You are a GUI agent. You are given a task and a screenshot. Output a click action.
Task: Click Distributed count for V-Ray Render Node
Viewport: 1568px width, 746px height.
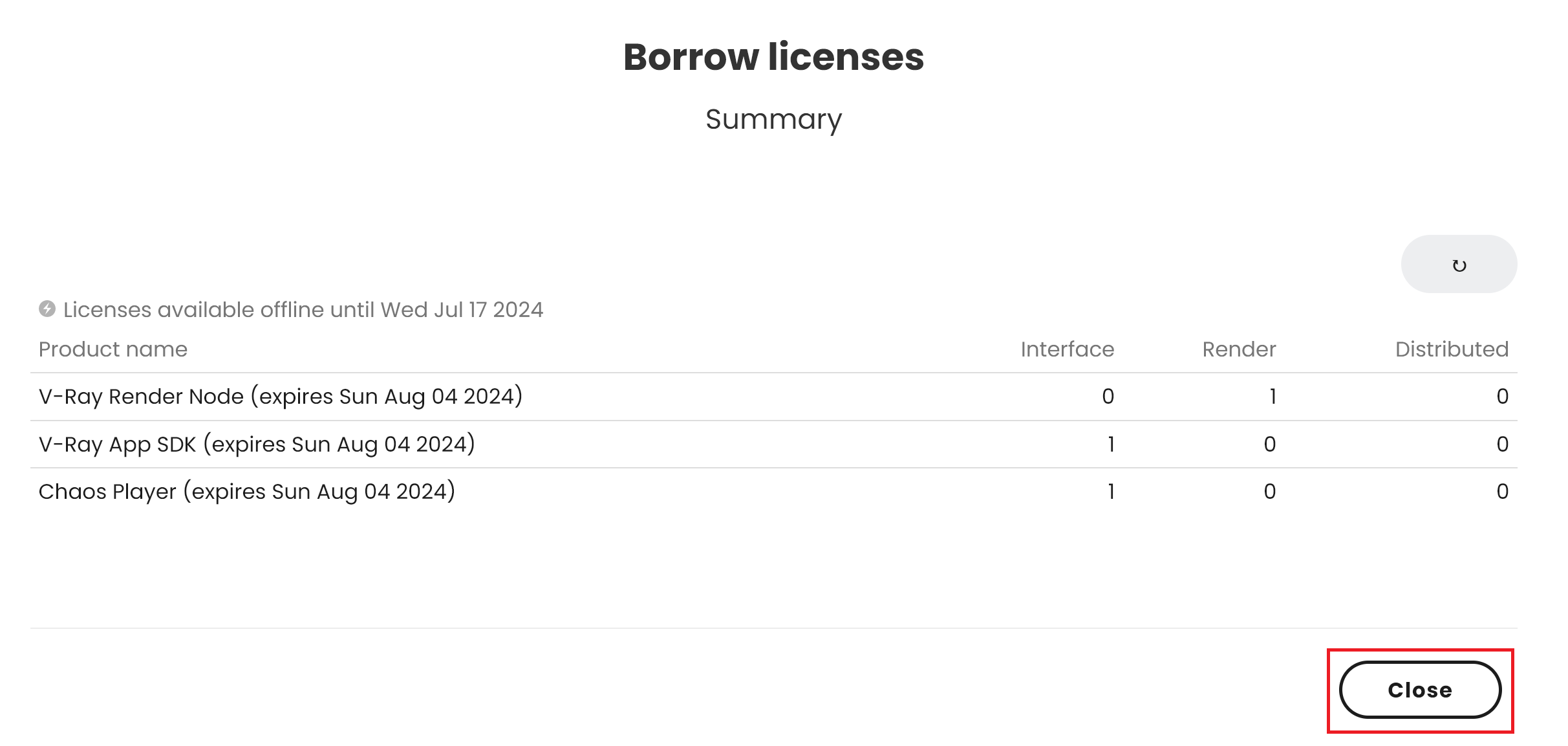coord(1502,396)
